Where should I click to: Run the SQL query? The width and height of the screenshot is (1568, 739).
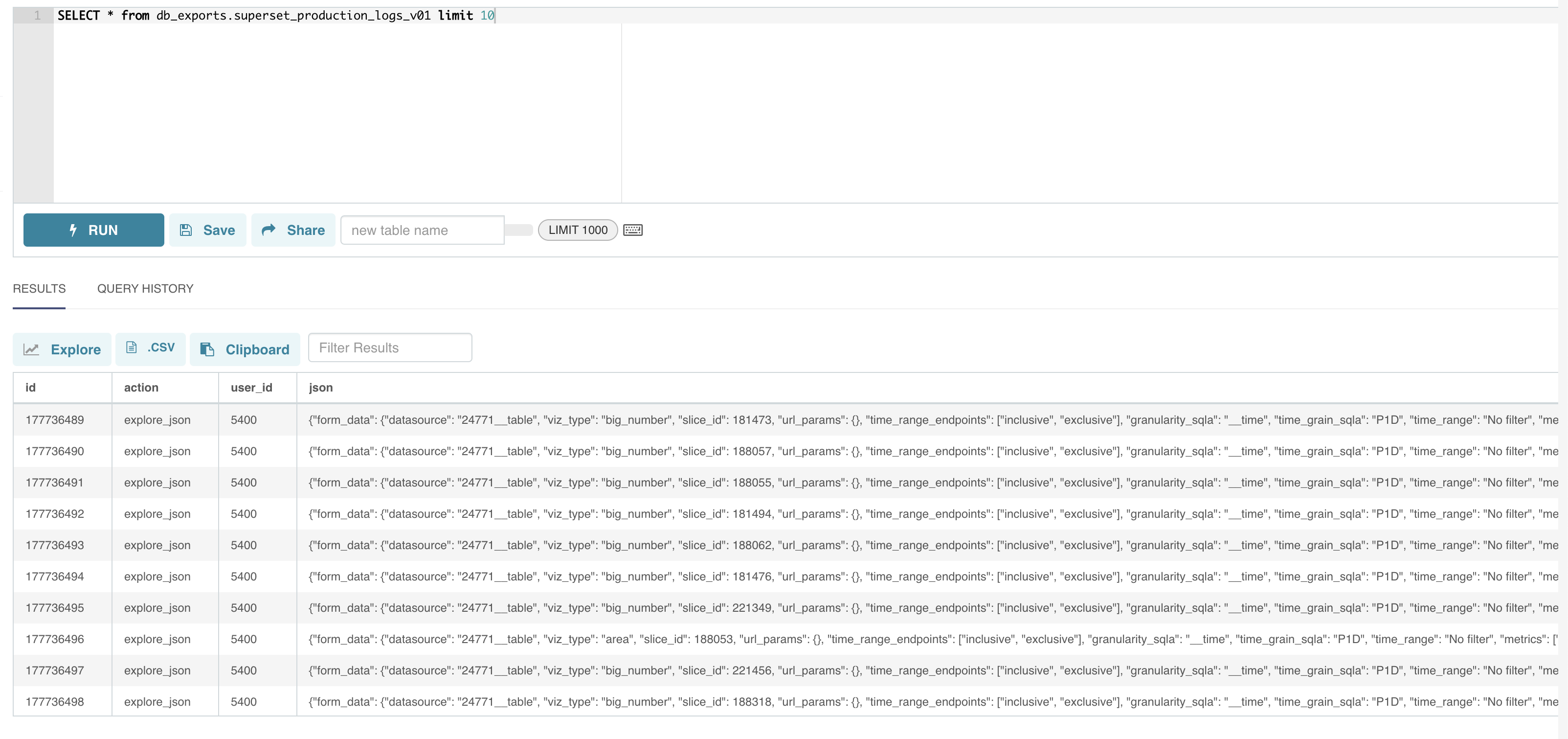click(94, 230)
